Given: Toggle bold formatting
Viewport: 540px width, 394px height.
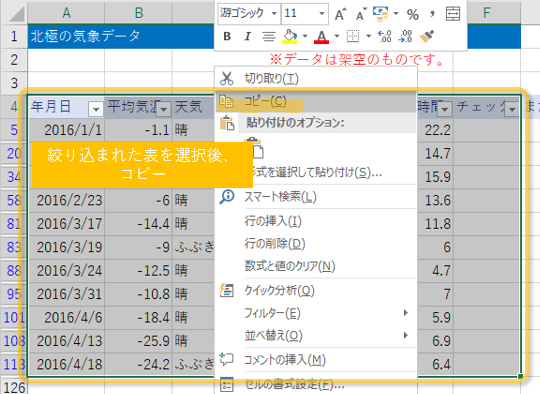Looking at the screenshot, I should (227, 36).
